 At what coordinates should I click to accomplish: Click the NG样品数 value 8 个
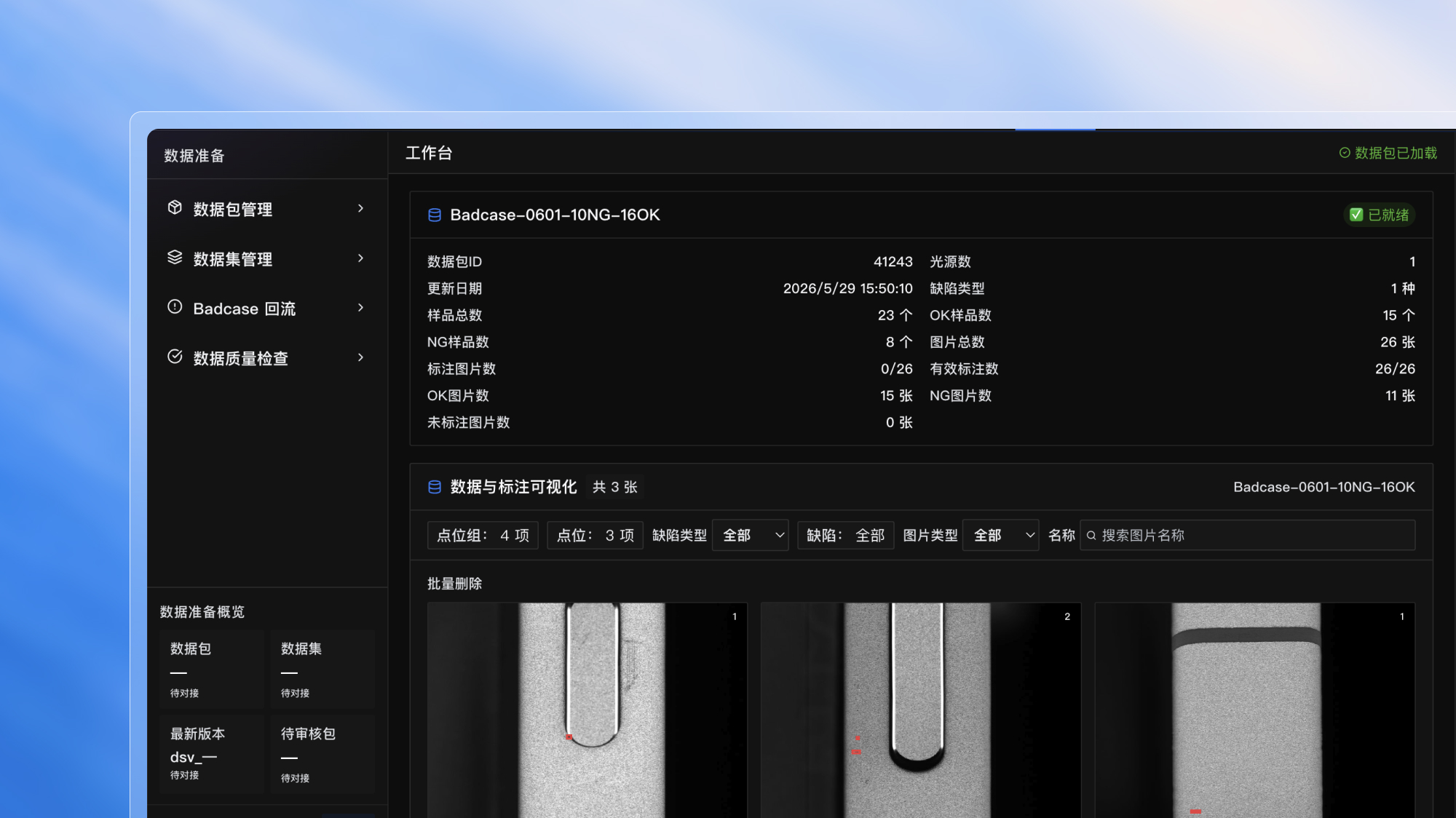899,342
